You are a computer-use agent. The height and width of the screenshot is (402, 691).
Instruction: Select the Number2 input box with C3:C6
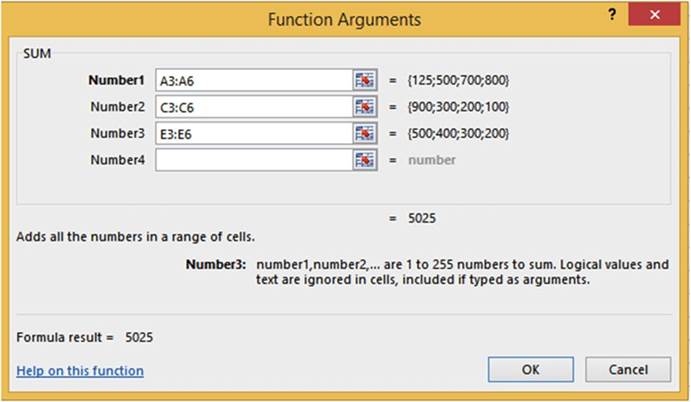coord(253,107)
